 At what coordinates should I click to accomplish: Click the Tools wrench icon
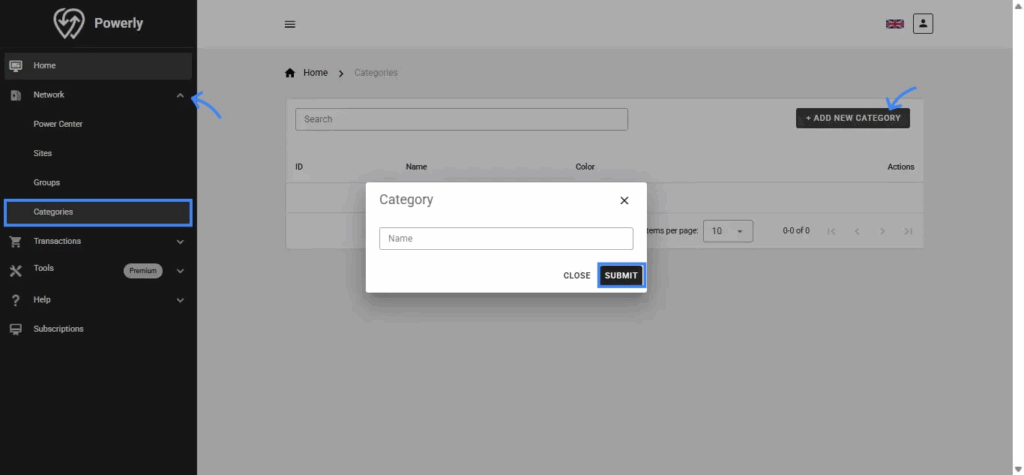pos(15,270)
